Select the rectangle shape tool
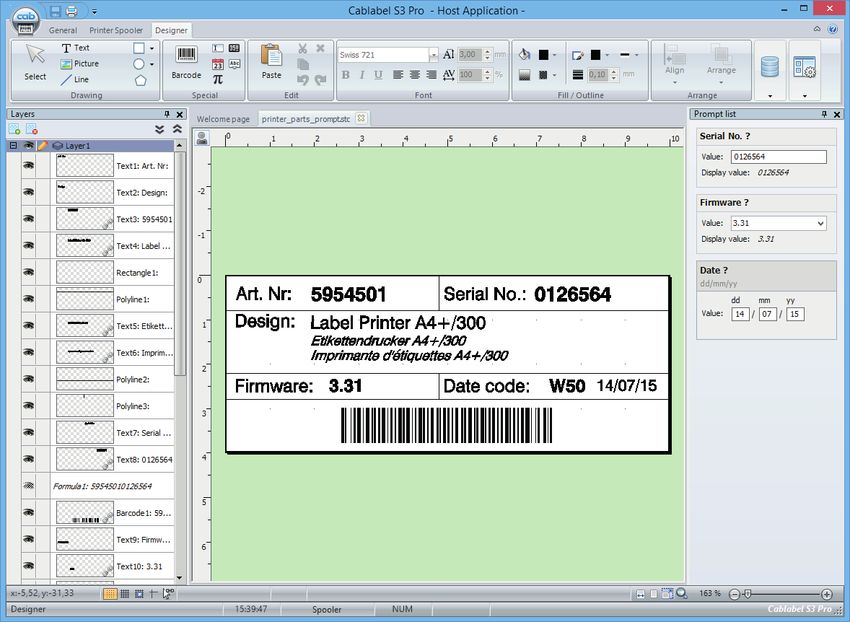Viewport: 850px width, 622px height. [139, 48]
